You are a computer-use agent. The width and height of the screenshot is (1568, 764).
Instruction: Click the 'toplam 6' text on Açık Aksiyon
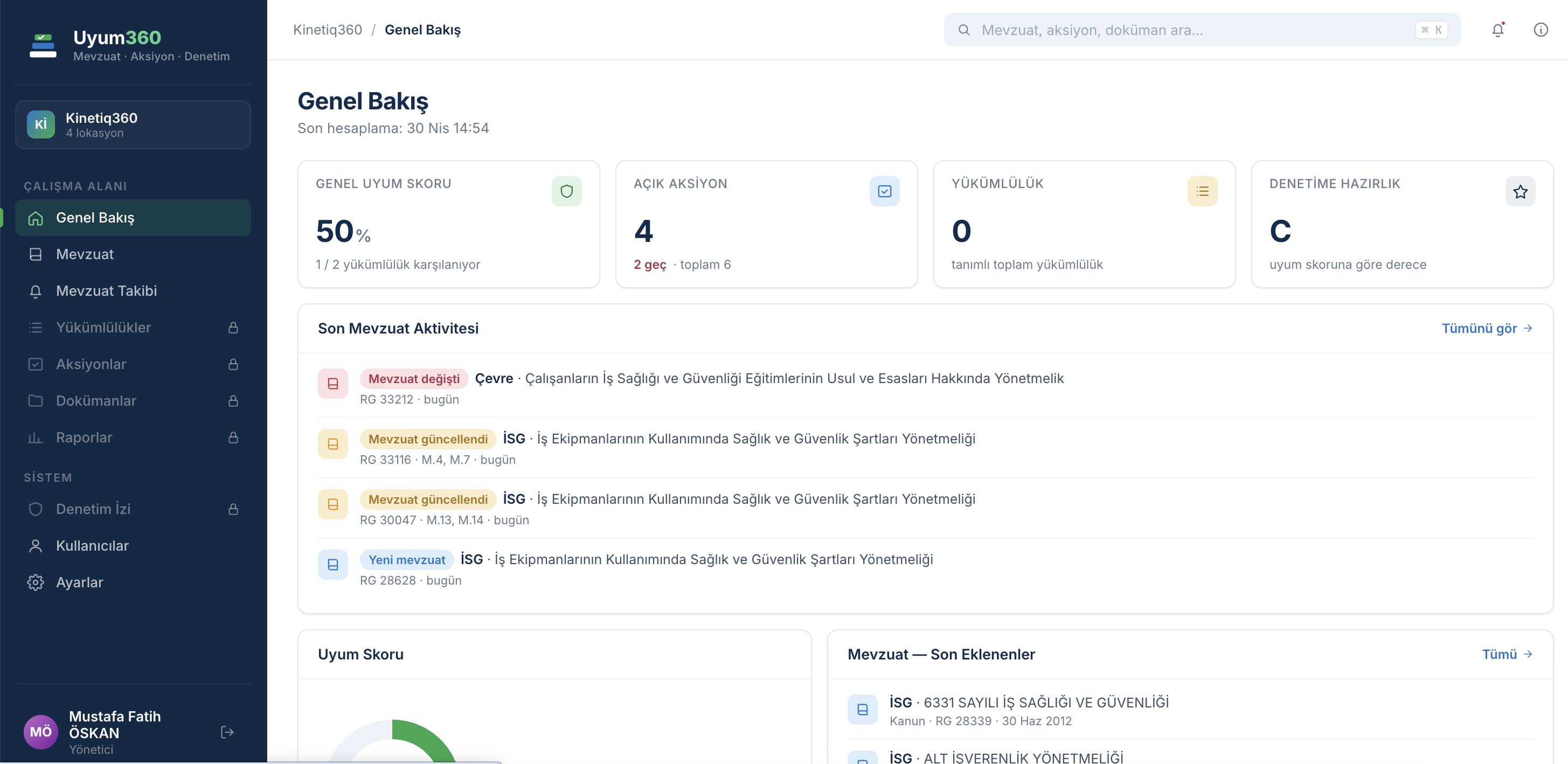(705, 265)
